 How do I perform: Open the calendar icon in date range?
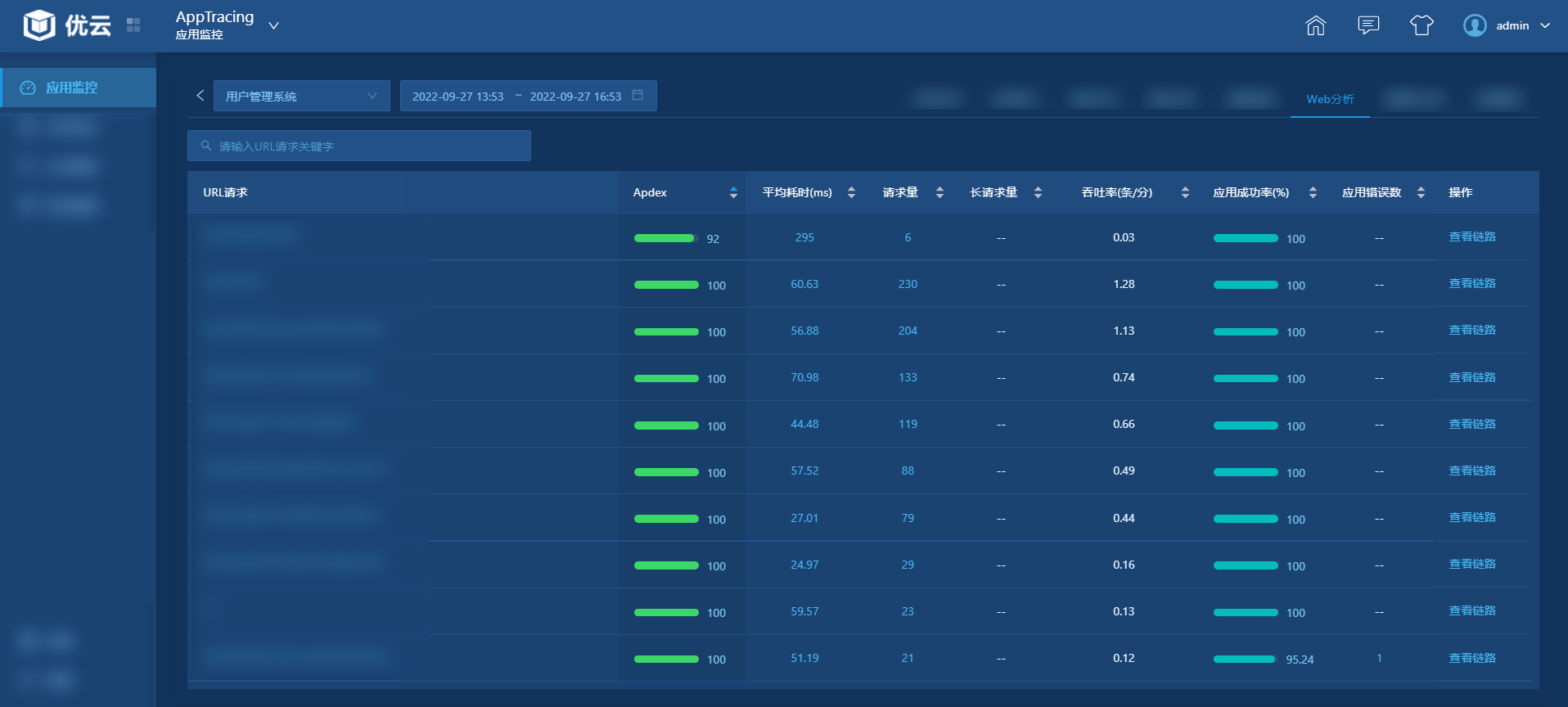click(638, 95)
